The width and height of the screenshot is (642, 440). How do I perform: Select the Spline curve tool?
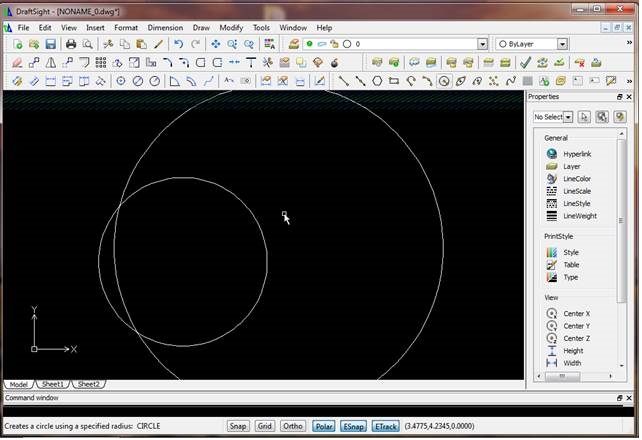pos(511,81)
